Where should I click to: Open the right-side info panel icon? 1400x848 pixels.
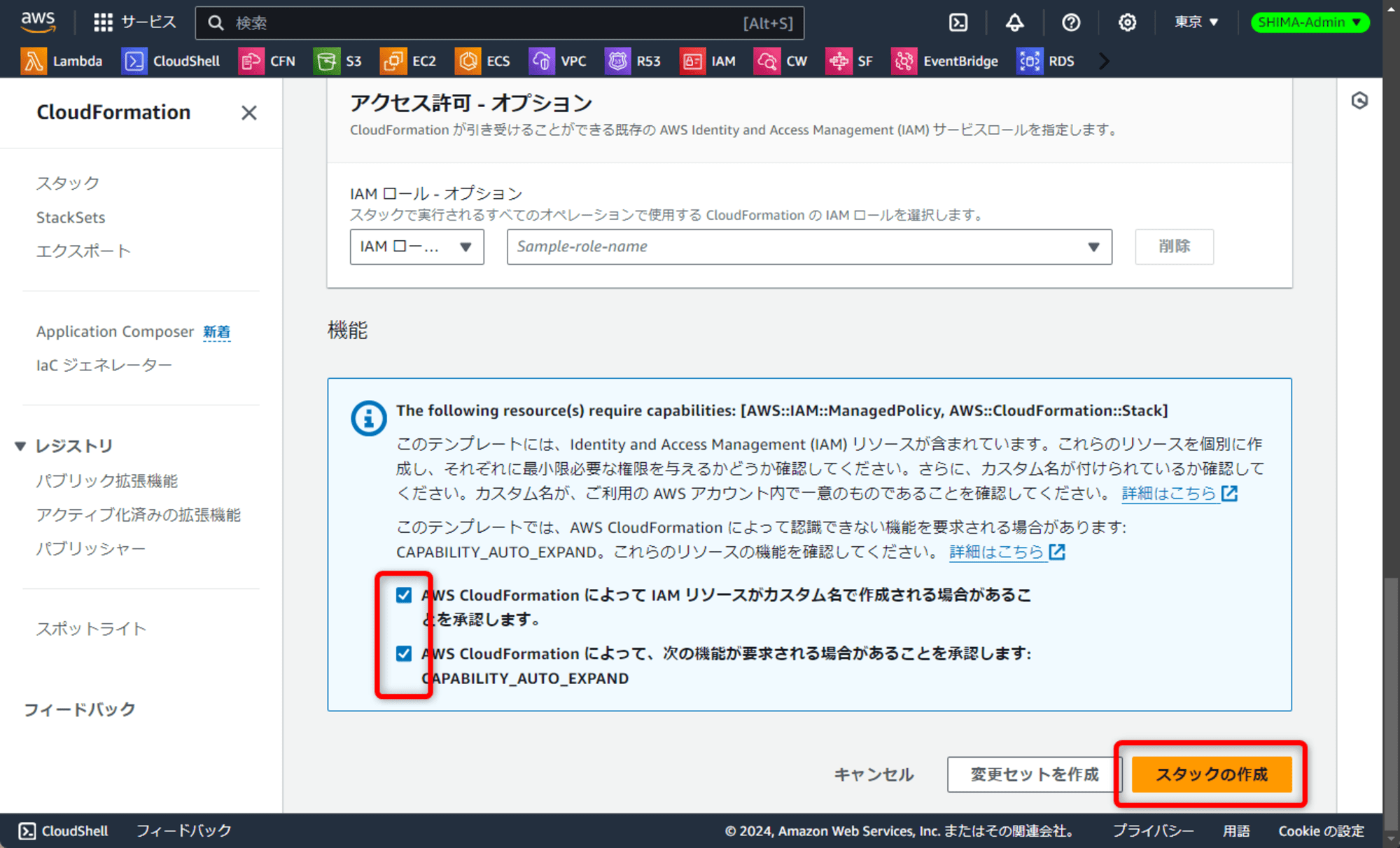coord(1359,101)
